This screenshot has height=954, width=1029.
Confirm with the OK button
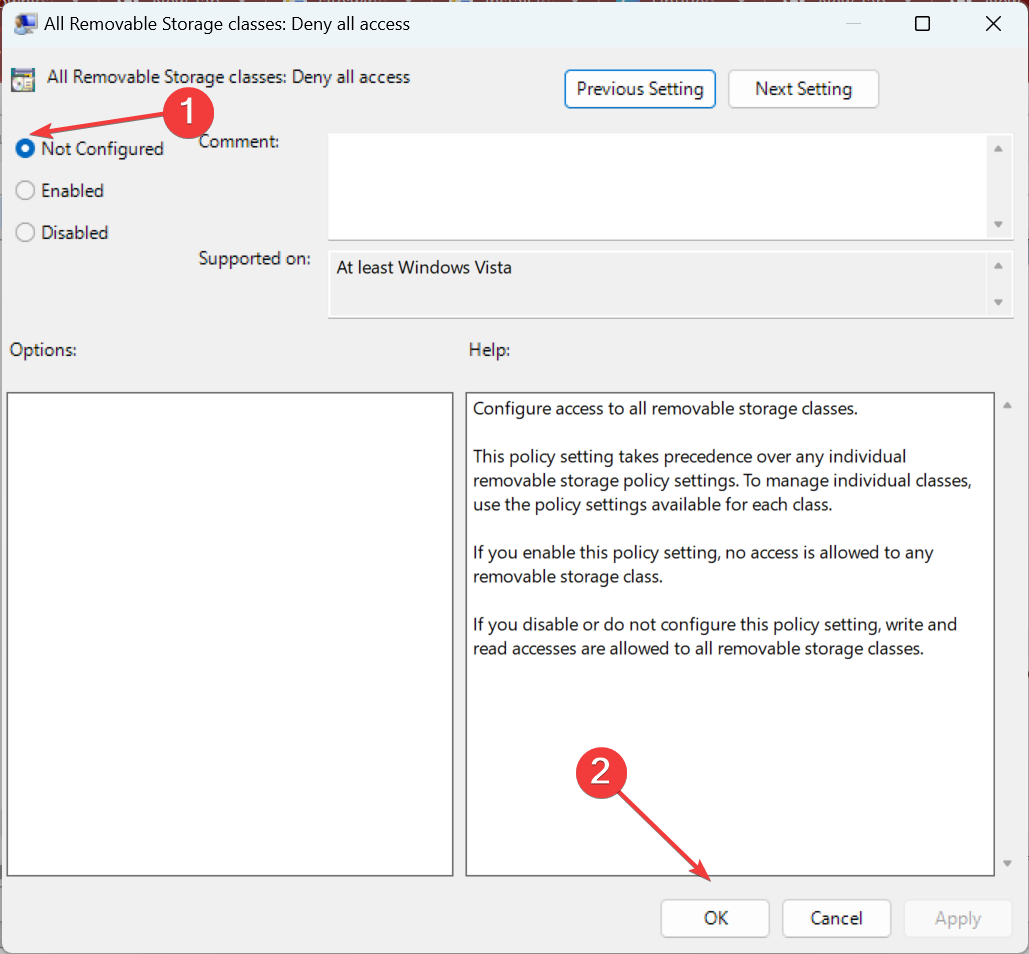715,918
